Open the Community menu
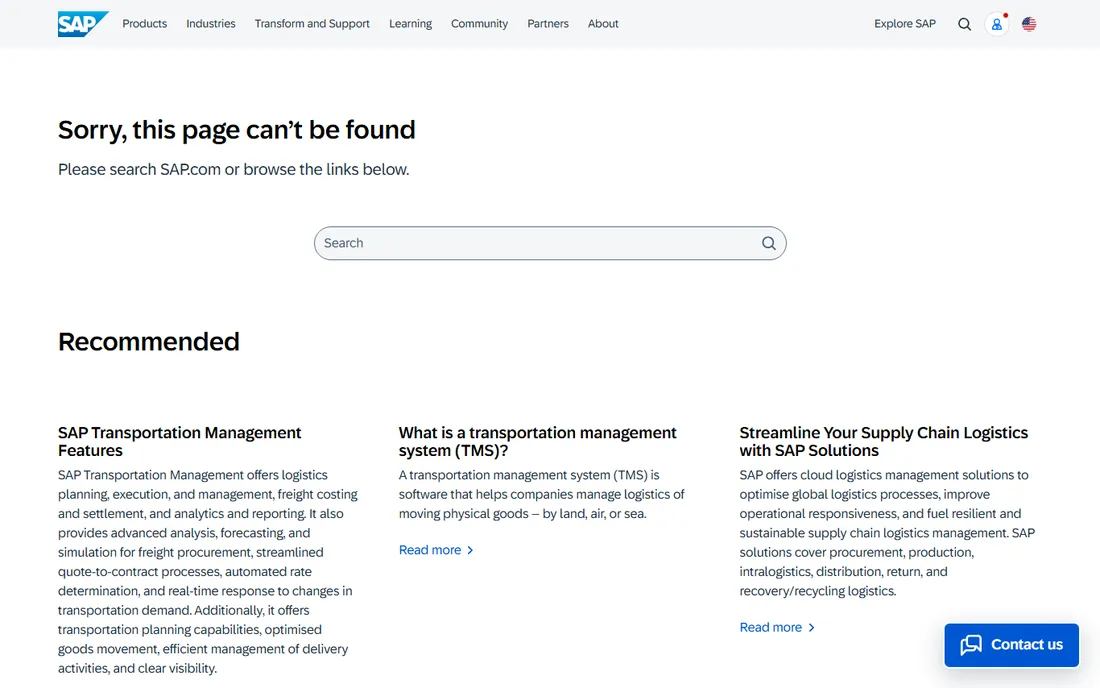The height and width of the screenshot is (688, 1100). (x=479, y=24)
